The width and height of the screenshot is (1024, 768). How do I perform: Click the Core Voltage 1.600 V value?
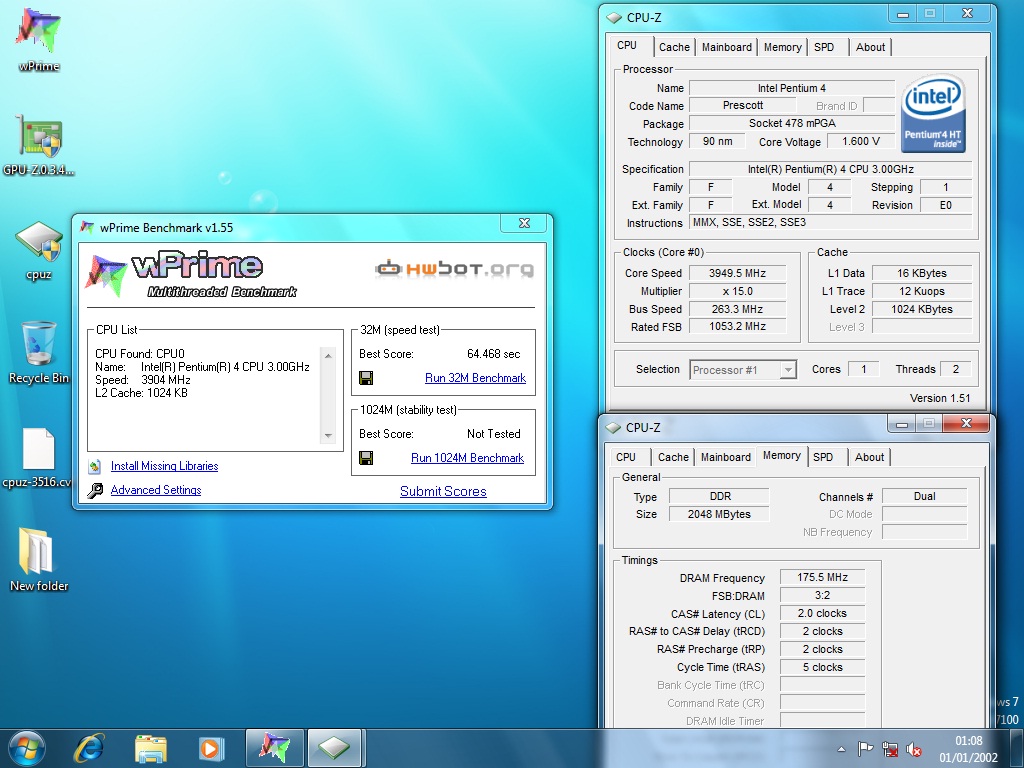[x=861, y=141]
